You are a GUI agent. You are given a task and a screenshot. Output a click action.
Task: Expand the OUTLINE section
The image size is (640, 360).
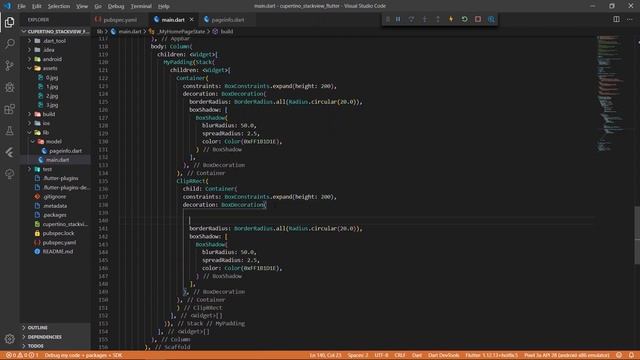(38, 328)
